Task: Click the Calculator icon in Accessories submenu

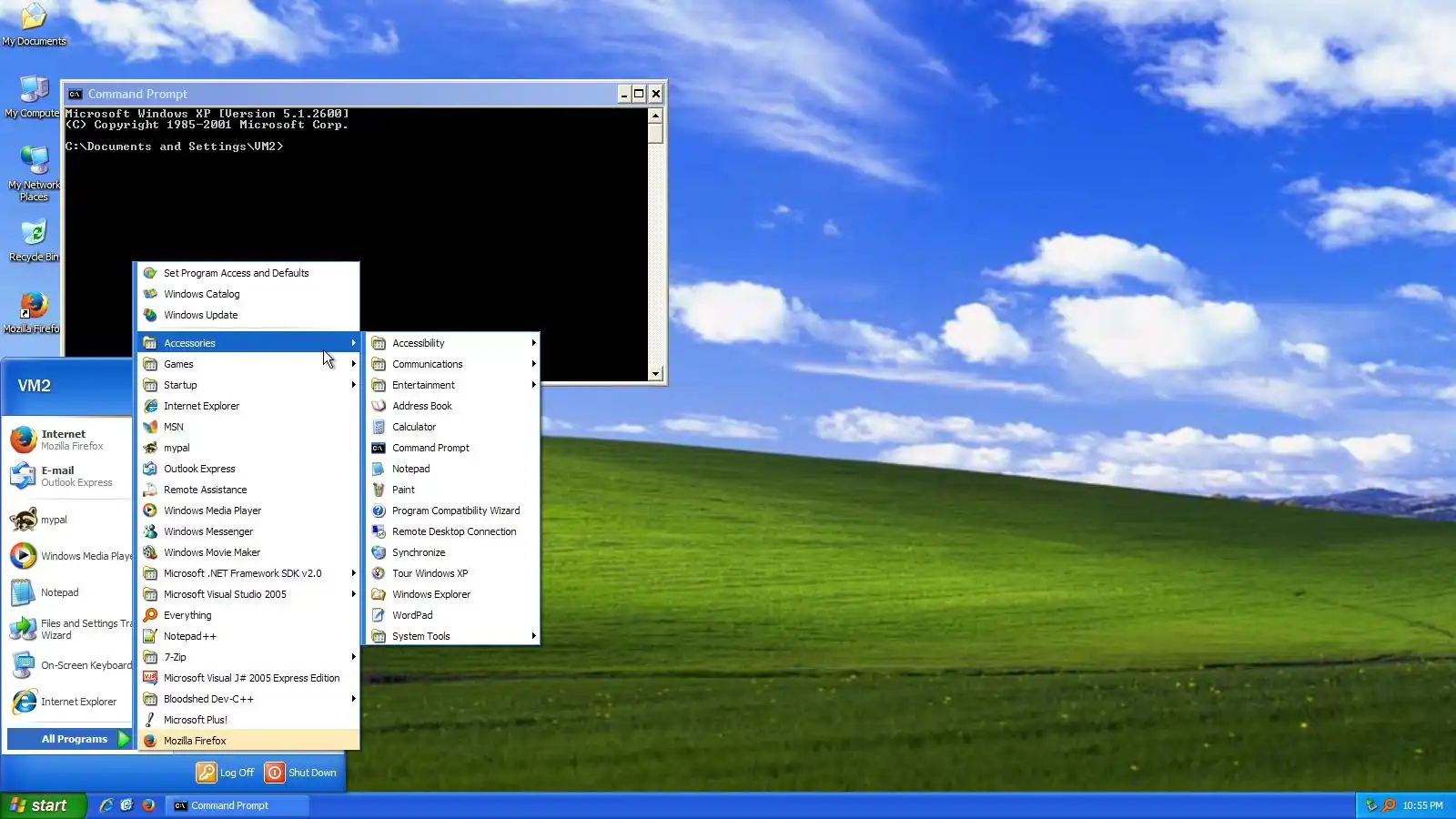Action: pyautogui.click(x=379, y=427)
